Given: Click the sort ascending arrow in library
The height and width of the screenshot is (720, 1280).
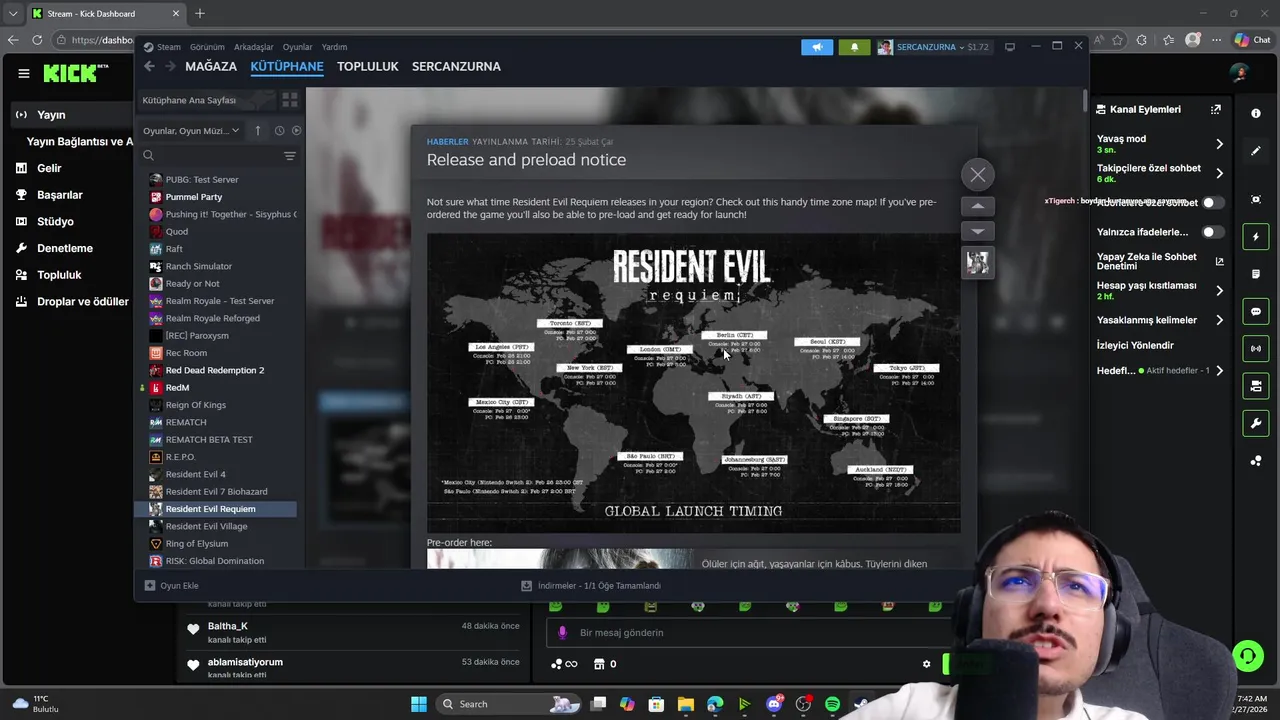Looking at the screenshot, I should (x=258, y=131).
